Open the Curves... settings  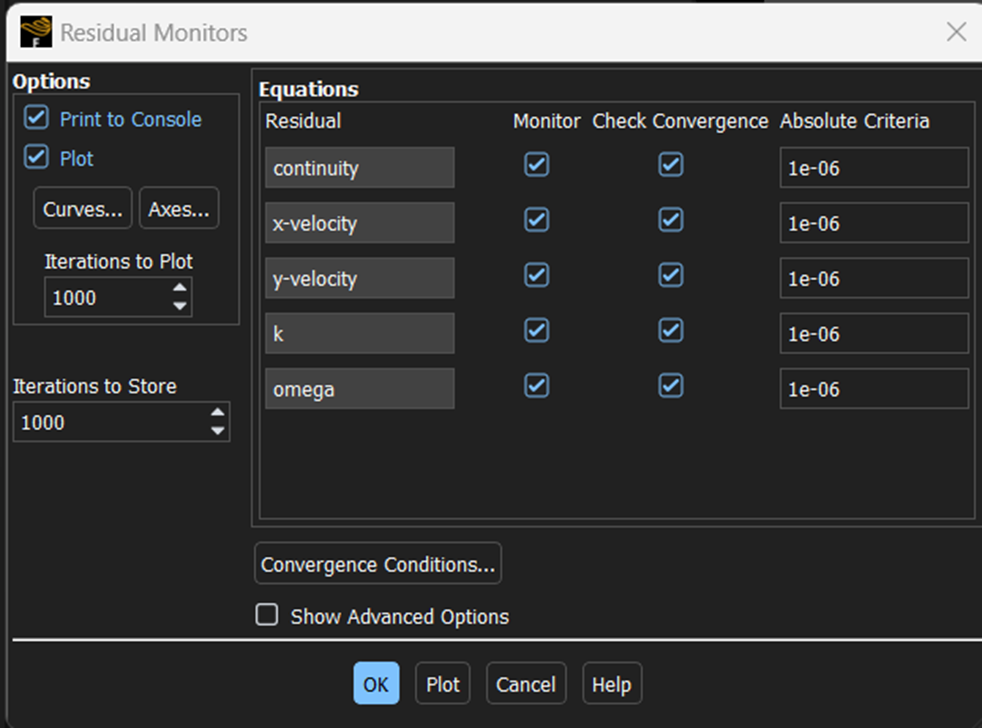click(x=83, y=209)
